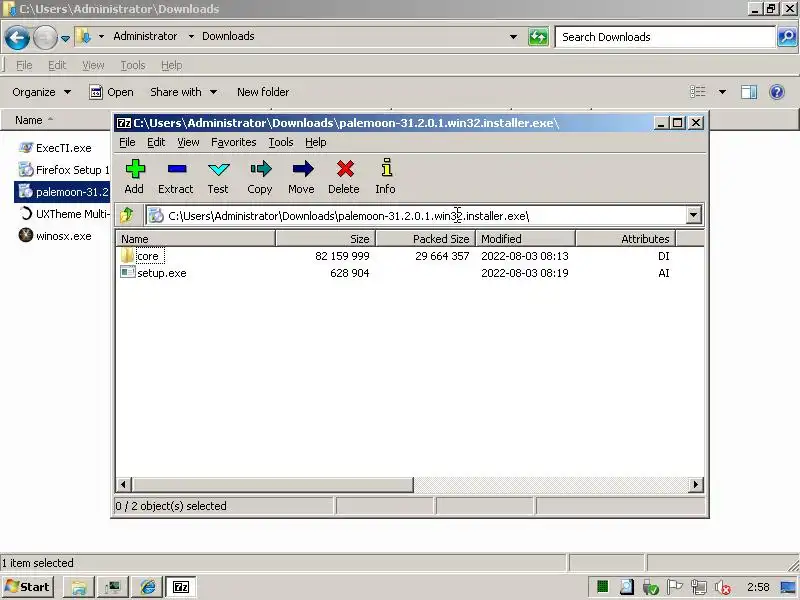This screenshot has width=800, height=600.
Task: Click the Show desktop tray button
Action: [x=788, y=587]
